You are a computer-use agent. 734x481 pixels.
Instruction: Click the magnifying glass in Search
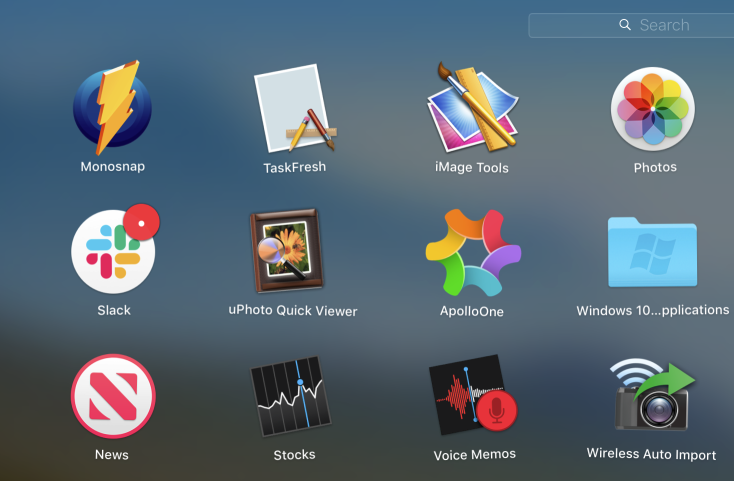click(x=625, y=25)
